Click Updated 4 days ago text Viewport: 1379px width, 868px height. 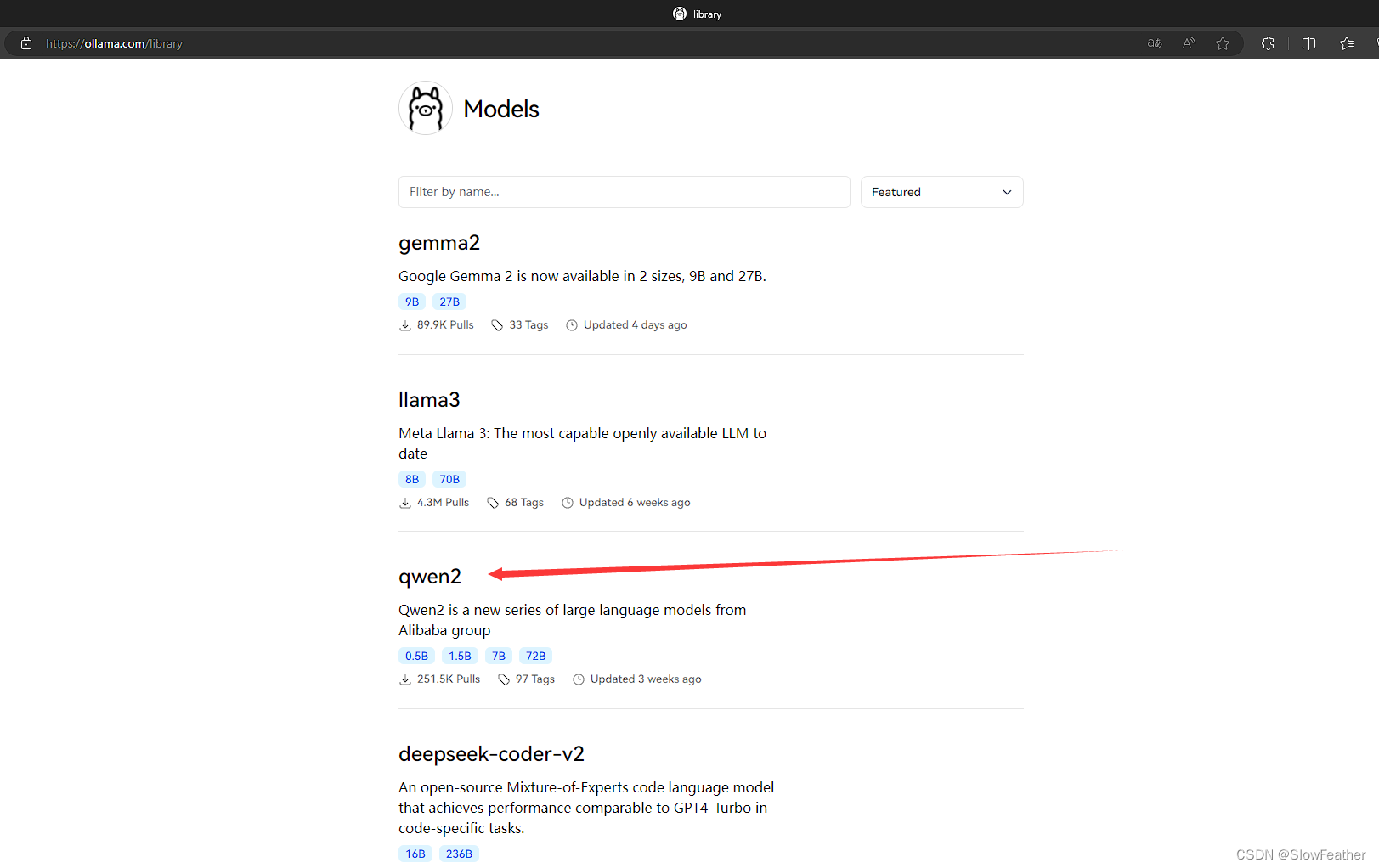pos(636,325)
